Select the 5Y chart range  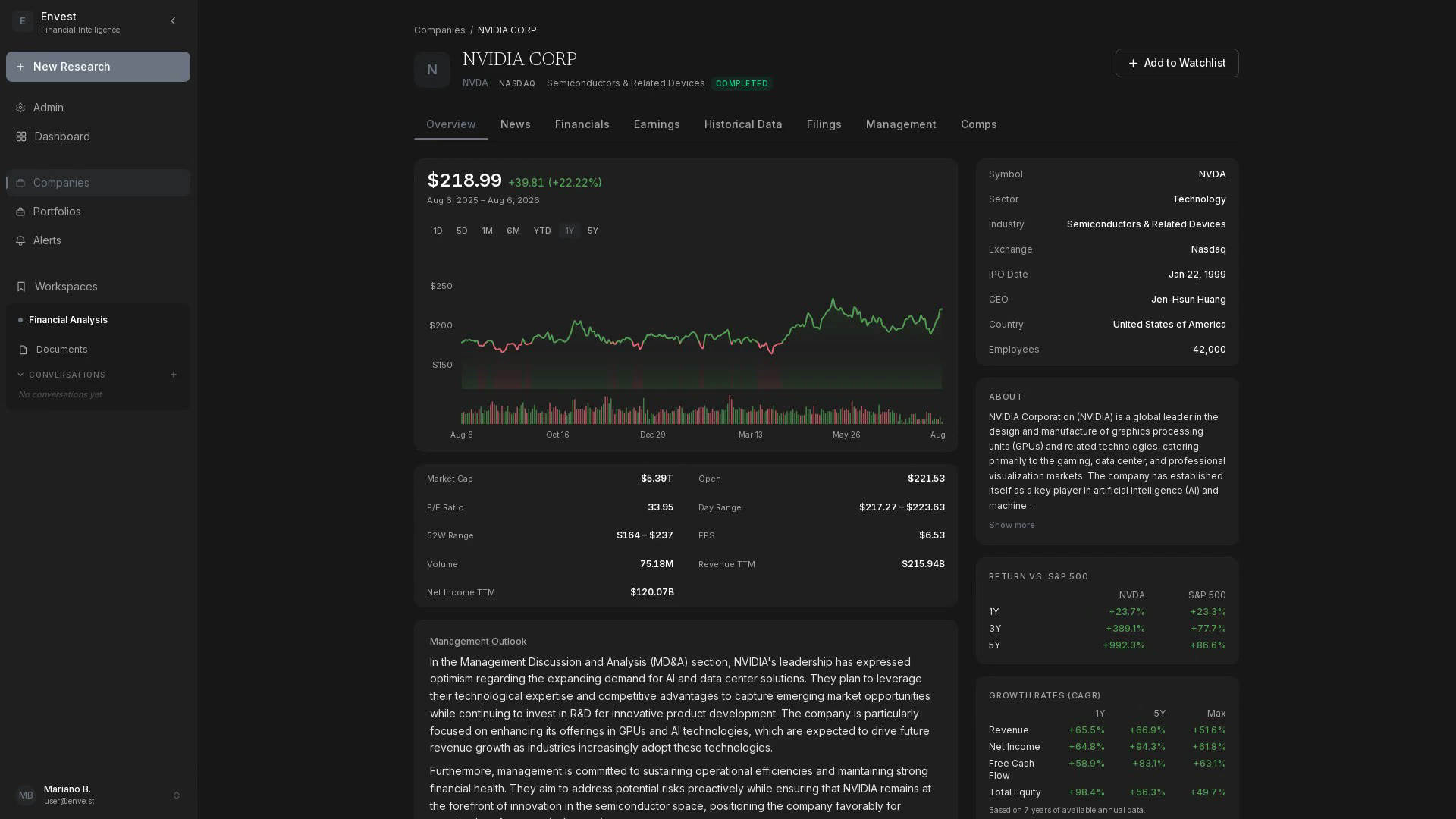point(593,231)
